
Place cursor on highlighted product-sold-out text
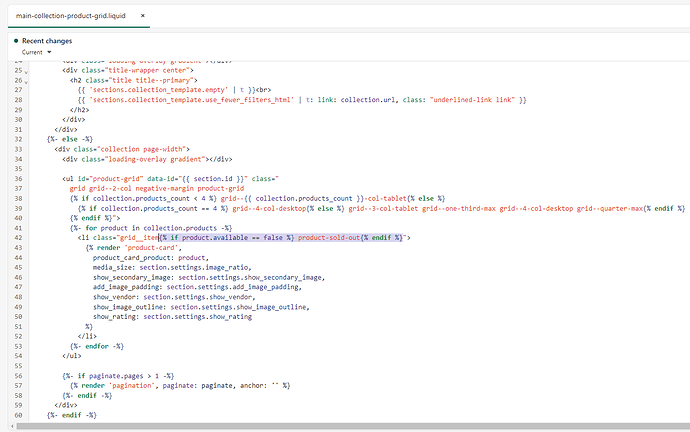click(329, 237)
